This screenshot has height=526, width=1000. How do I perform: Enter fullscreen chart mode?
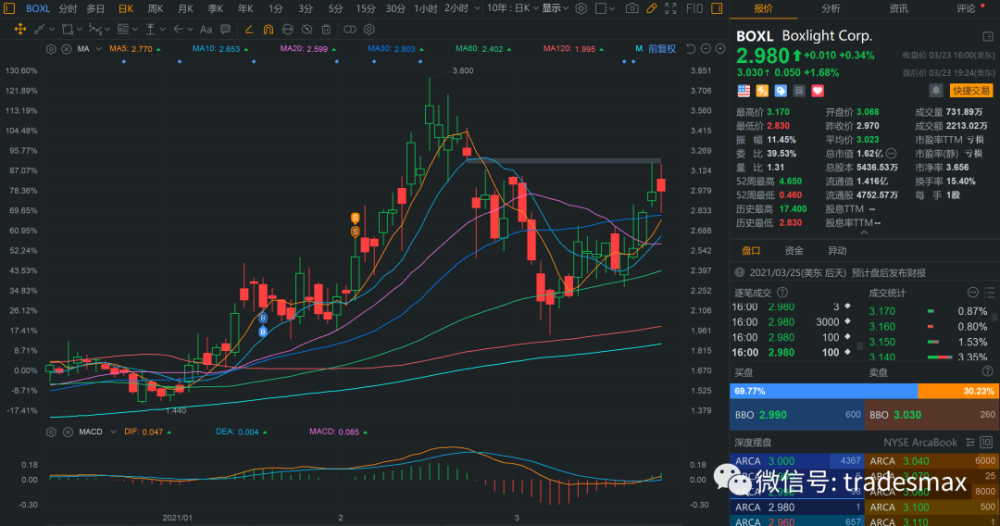tap(671, 8)
